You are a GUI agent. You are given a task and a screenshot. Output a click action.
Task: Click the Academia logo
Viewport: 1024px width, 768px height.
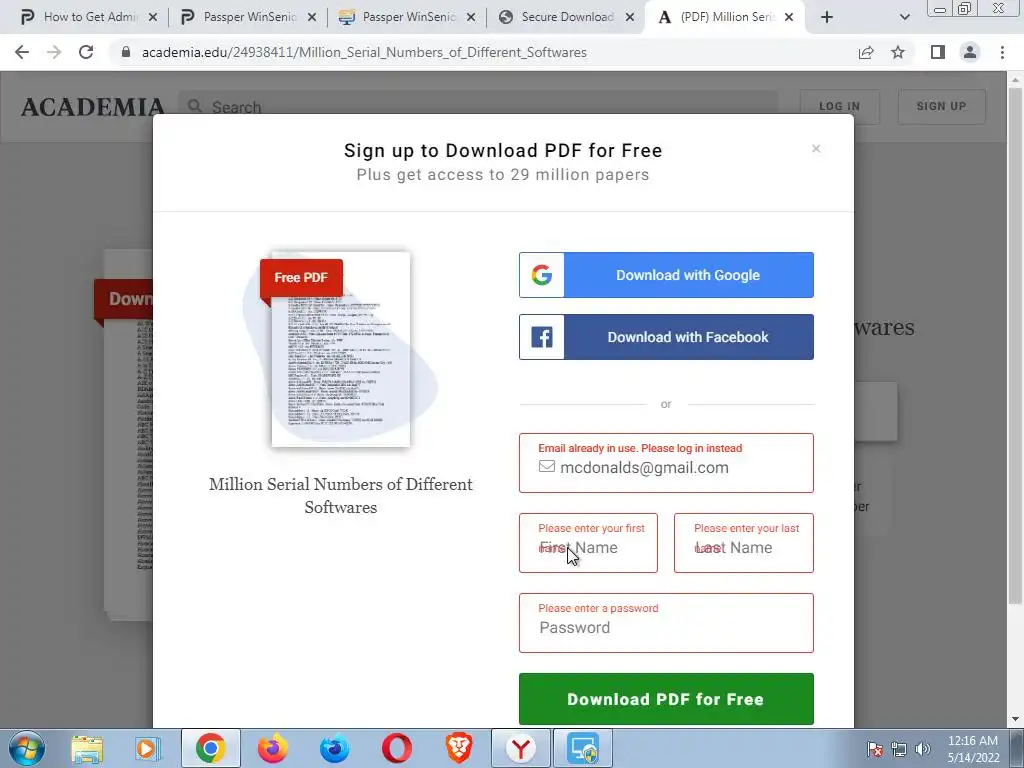[93, 106]
